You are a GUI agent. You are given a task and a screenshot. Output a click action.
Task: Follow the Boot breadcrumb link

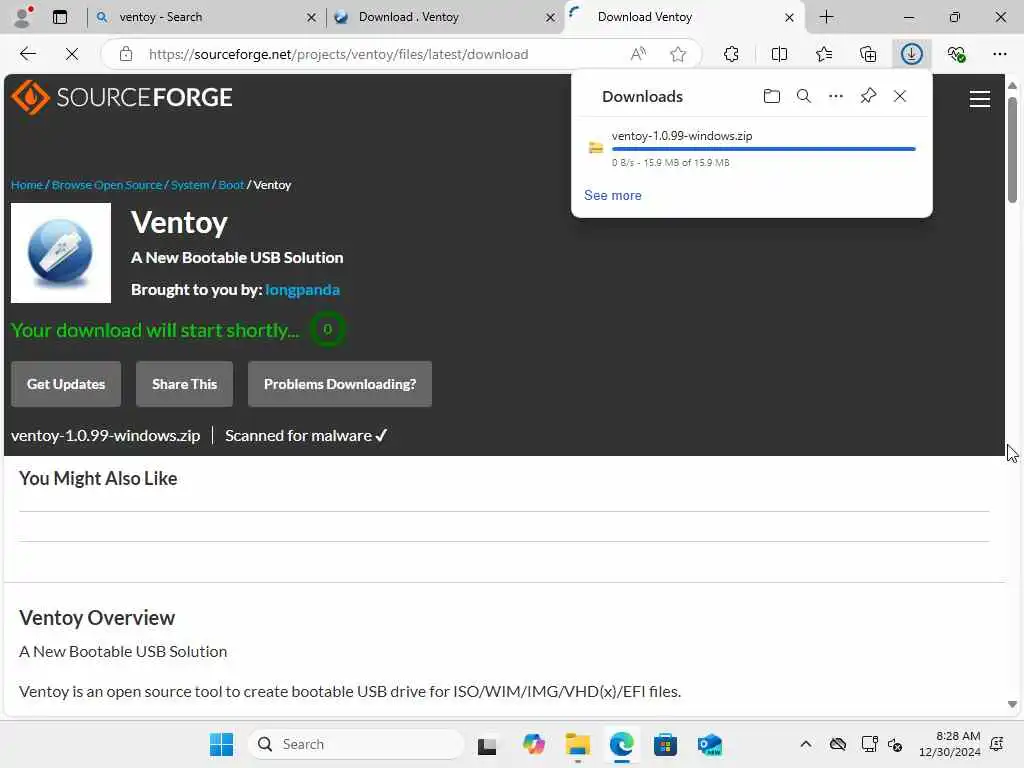pos(231,185)
